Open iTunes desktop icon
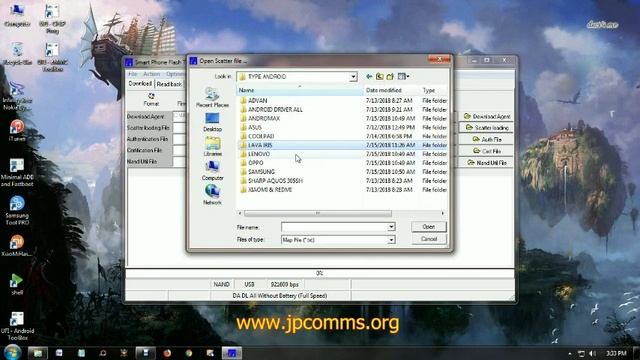The height and width of the screenshot is (360, 640). coord(17,131)
